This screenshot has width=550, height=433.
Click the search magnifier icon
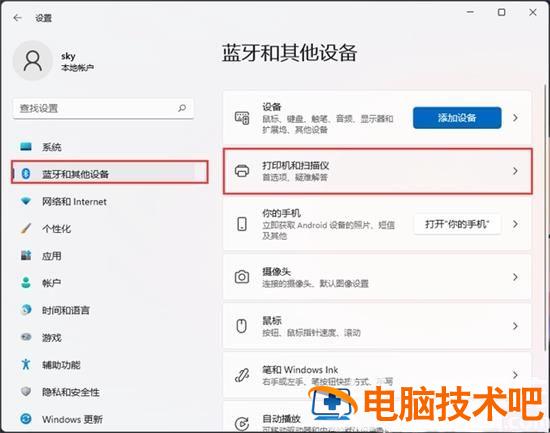coord(182,108)
